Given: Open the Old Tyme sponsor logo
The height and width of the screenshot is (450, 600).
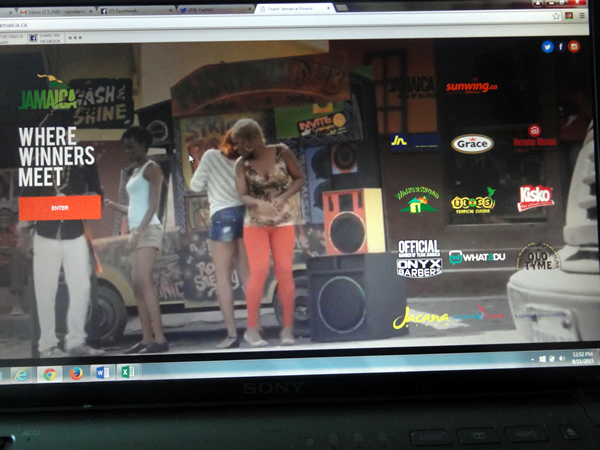Looking at the screenshot, I should coord(538,258).
